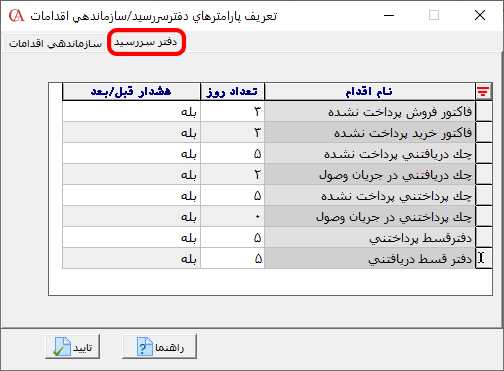Click the فاكتور خريد پرداخت نشده cell
Screen dimensions: 504x371
370,132
